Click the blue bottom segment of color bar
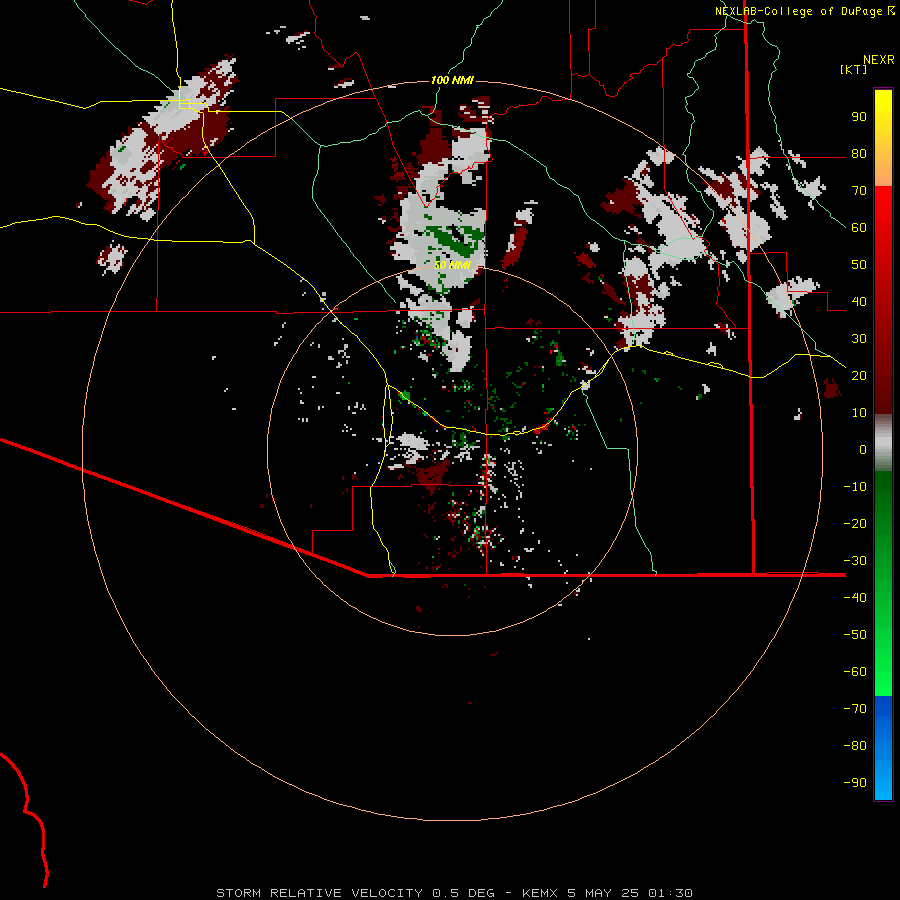The image size is (900, 900). pyautogui.click(x=883, y=748)
